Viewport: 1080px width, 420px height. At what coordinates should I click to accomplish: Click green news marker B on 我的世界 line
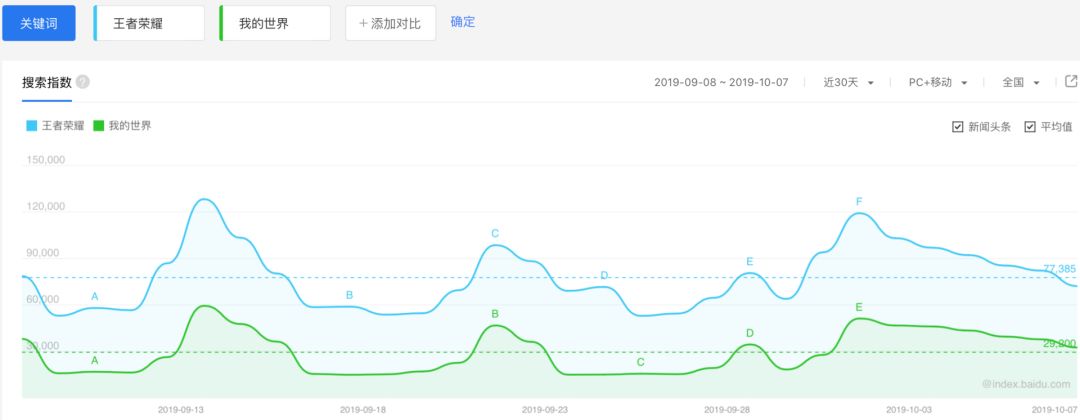click(x=495, y=314)
